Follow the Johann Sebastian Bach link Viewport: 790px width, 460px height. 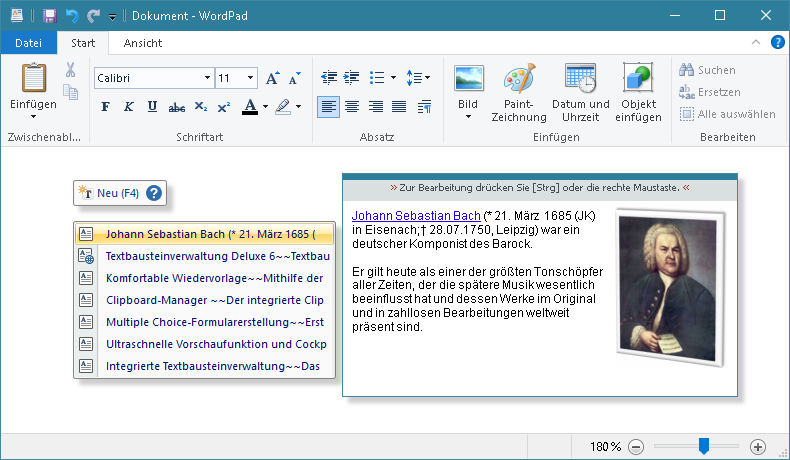tap(416, 215)
